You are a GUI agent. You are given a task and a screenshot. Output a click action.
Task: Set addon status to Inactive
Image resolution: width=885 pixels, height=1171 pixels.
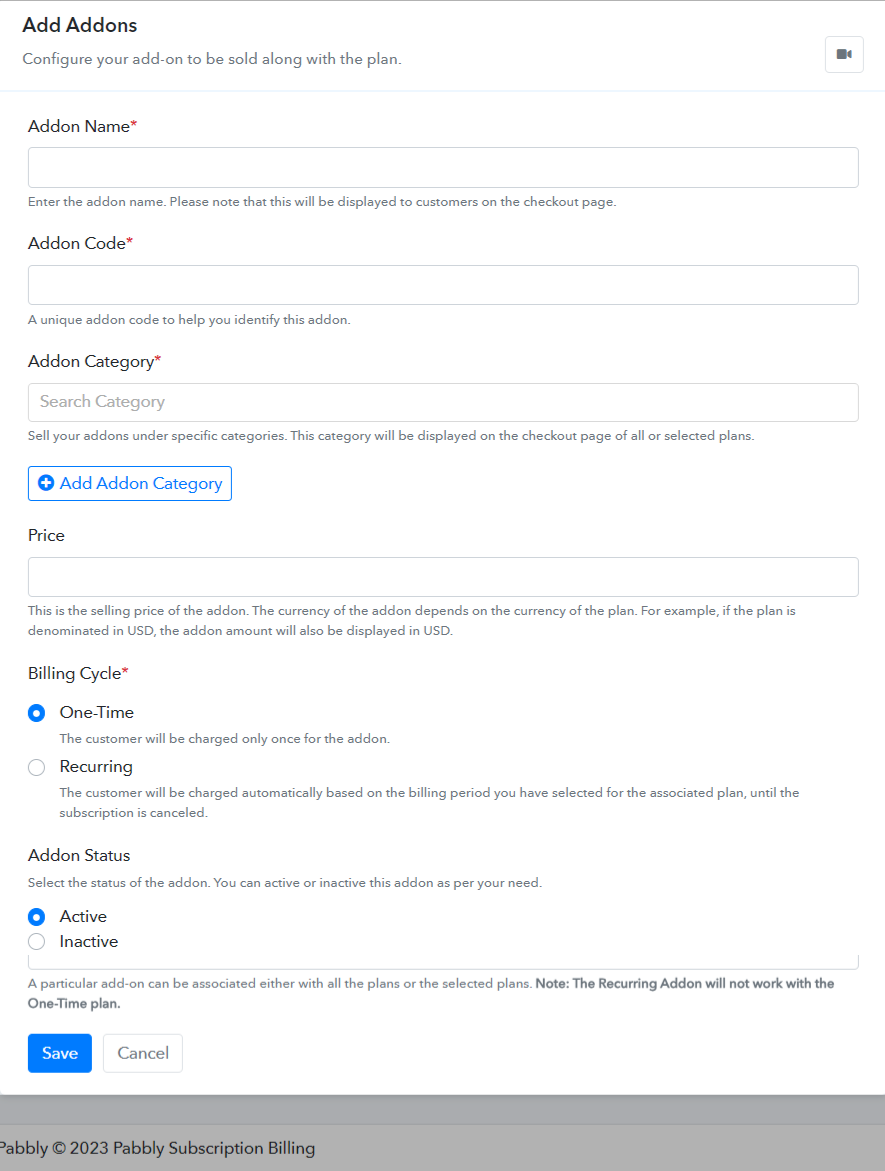pyautogui.click(x=37, y=942)
